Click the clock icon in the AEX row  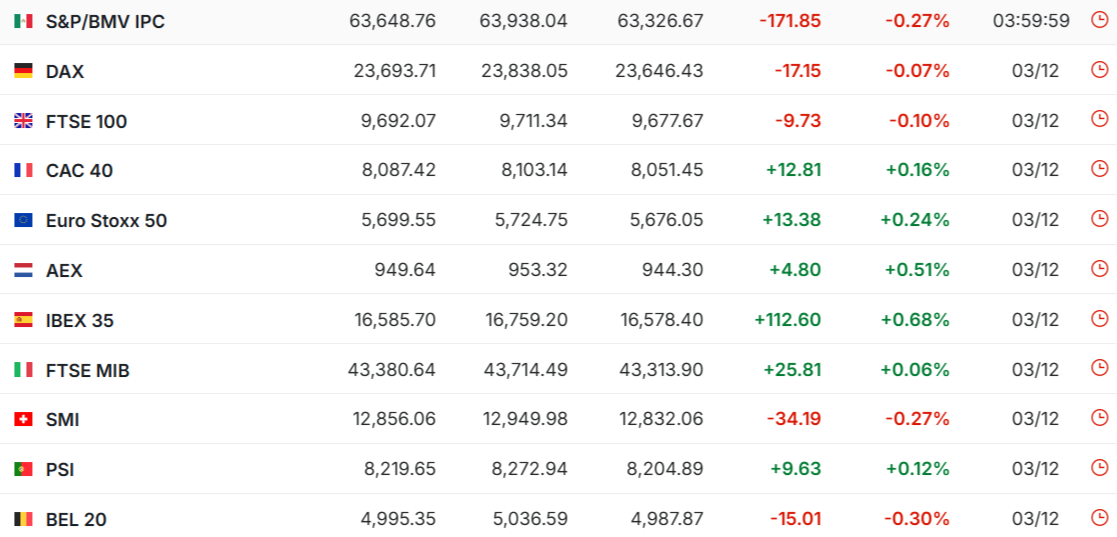(x=1099, y=269)
